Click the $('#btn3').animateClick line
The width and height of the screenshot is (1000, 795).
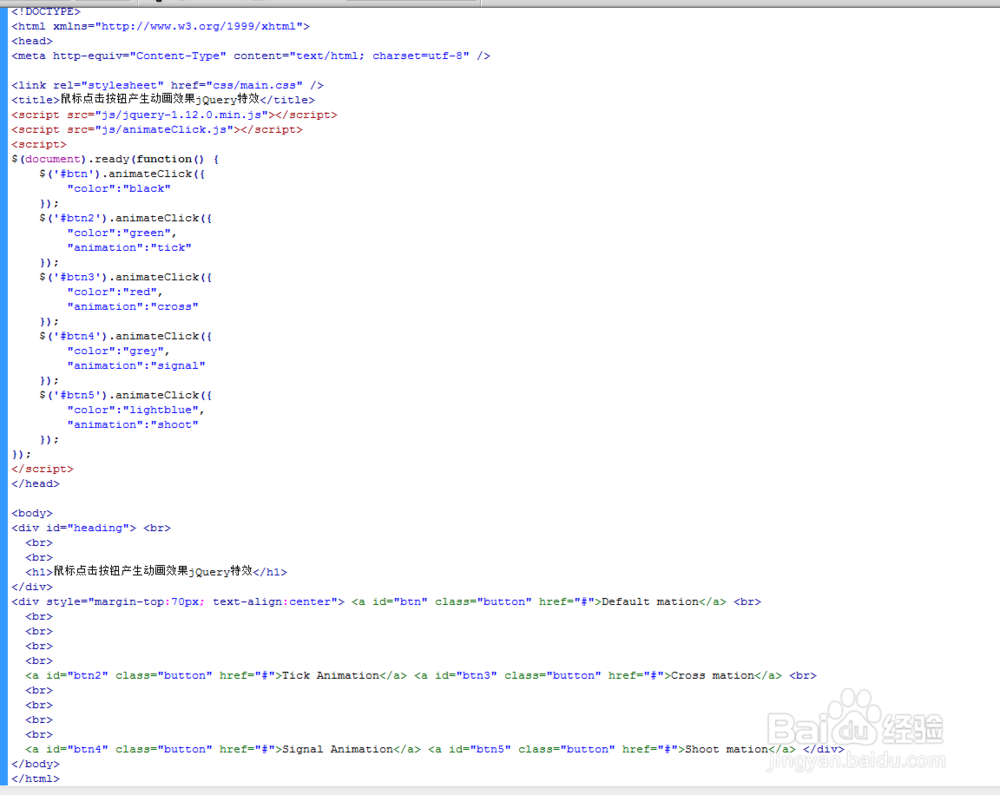126,277
